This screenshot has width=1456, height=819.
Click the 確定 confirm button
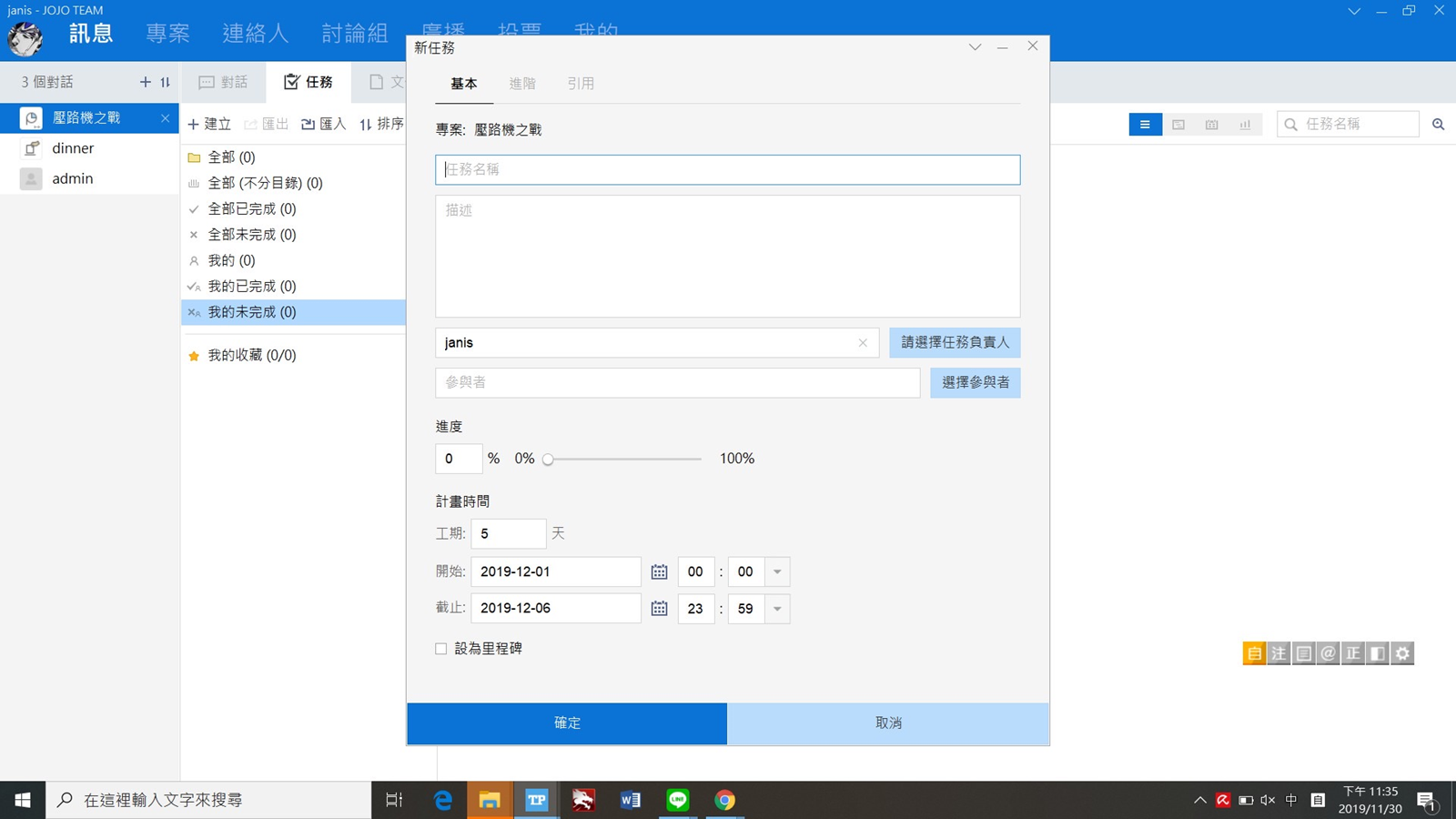(x=567, y=723)
